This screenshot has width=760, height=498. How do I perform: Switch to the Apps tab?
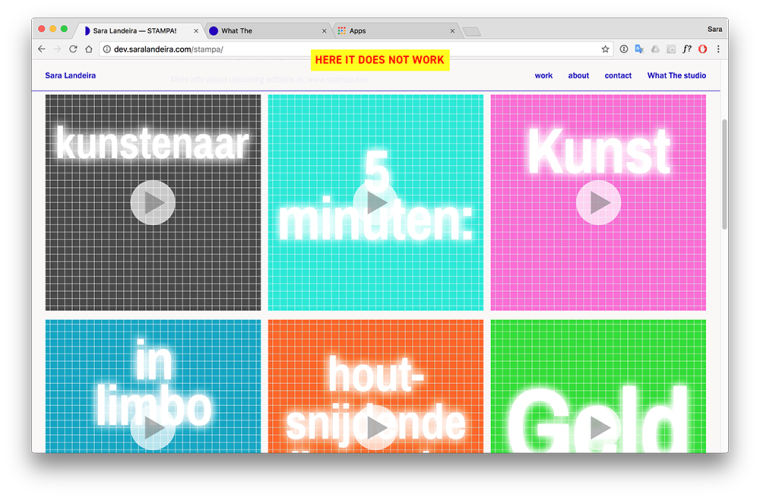390,31
